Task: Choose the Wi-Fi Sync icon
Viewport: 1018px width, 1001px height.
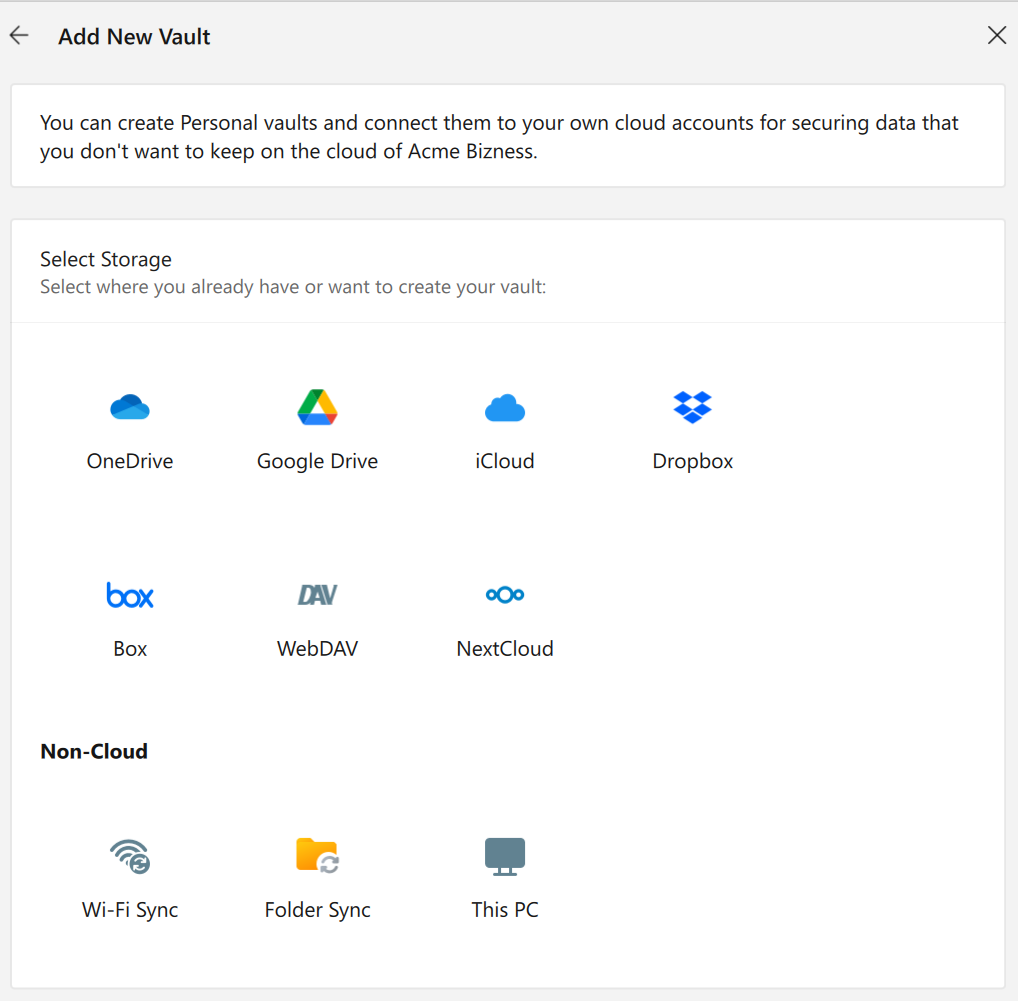Action: [130, 856]
